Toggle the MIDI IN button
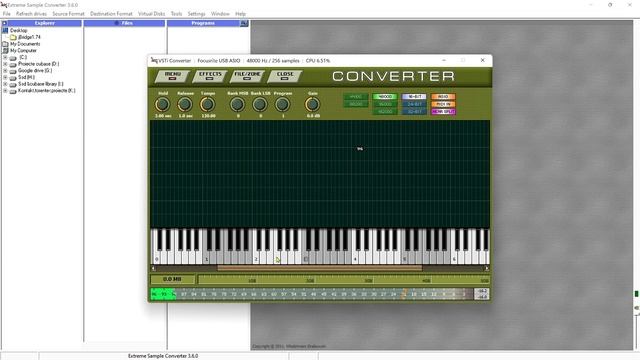This screenshot has height=360, width=640. pyautogui.click(x=443, y=104)
